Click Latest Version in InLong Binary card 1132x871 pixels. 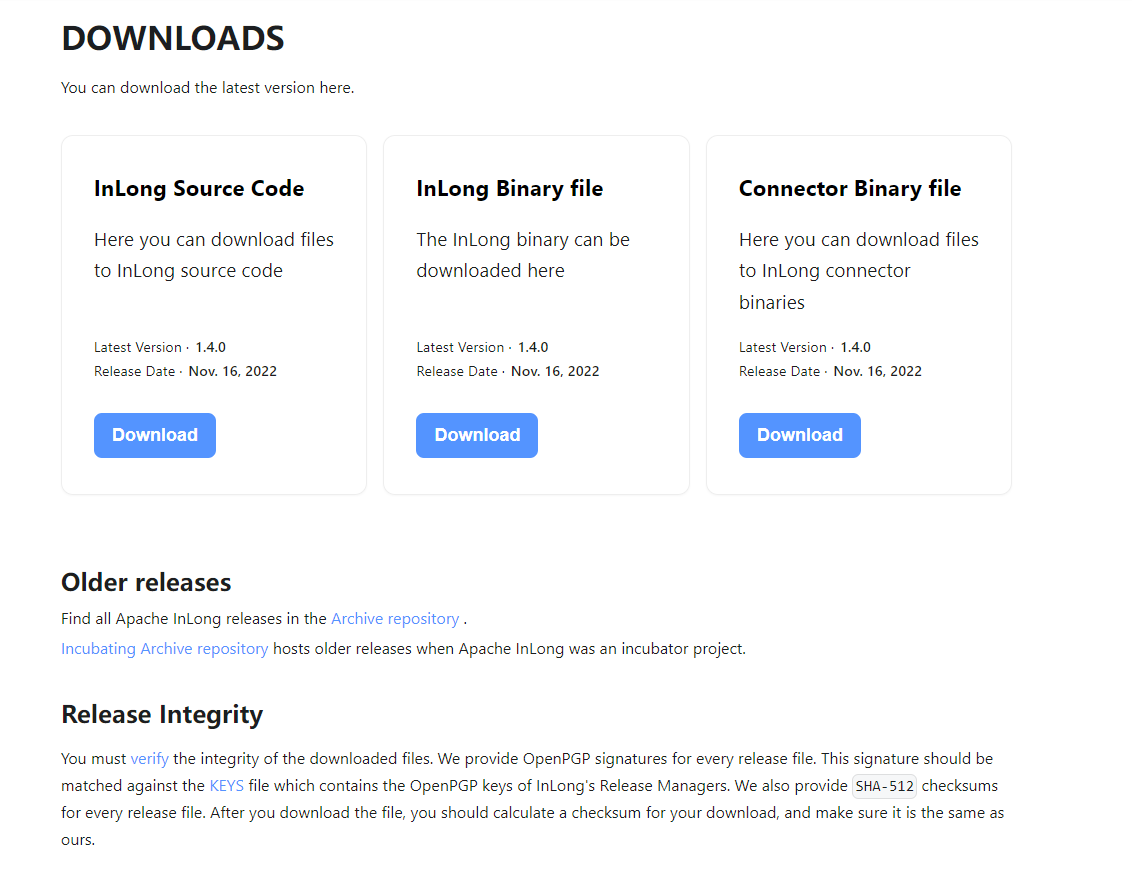pos(482,347)
